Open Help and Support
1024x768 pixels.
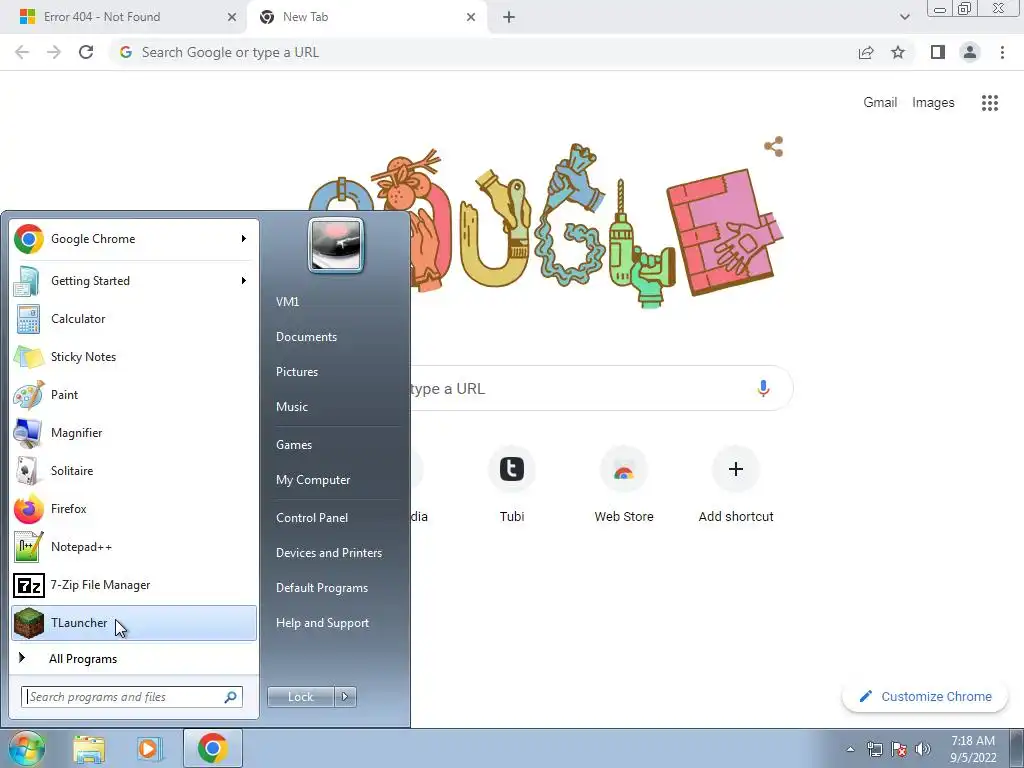coord(322,623)
